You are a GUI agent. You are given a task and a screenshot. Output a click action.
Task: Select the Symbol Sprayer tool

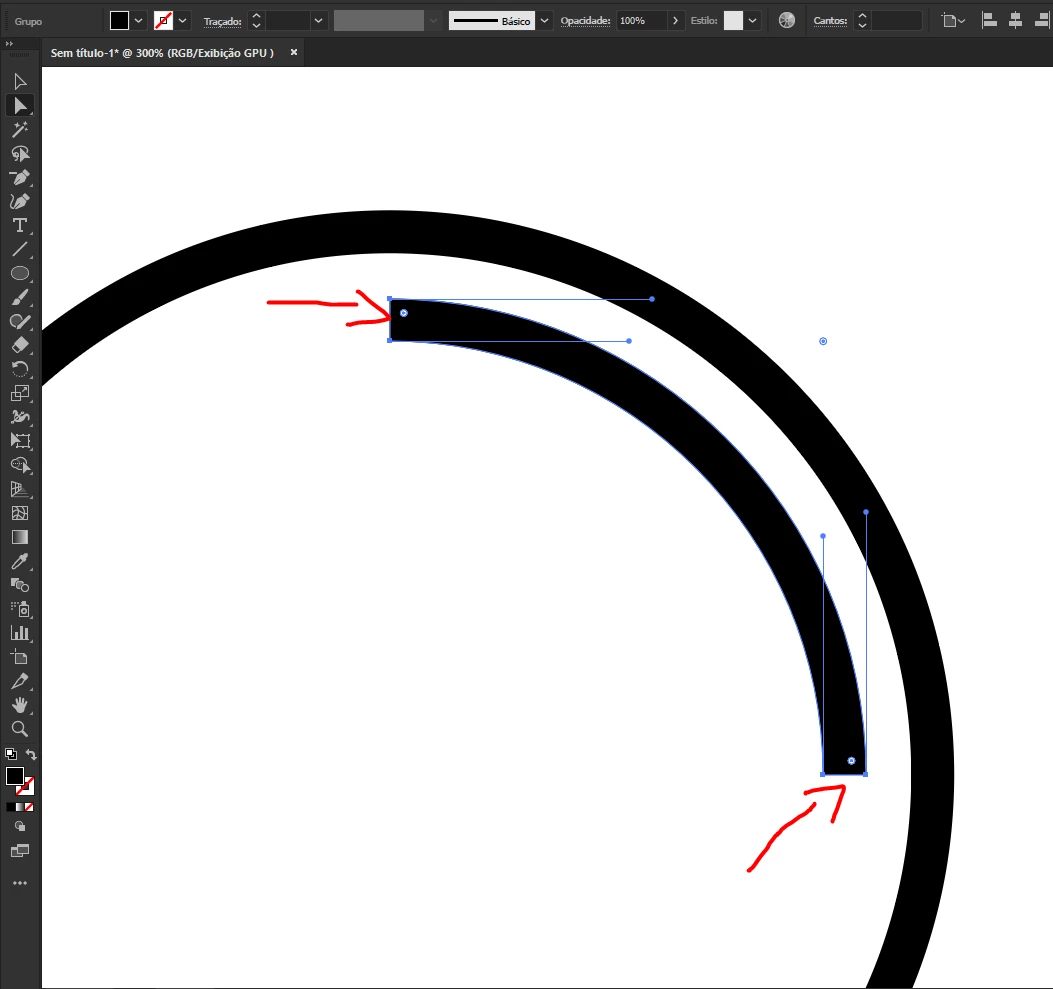click(x=20, y=609)
